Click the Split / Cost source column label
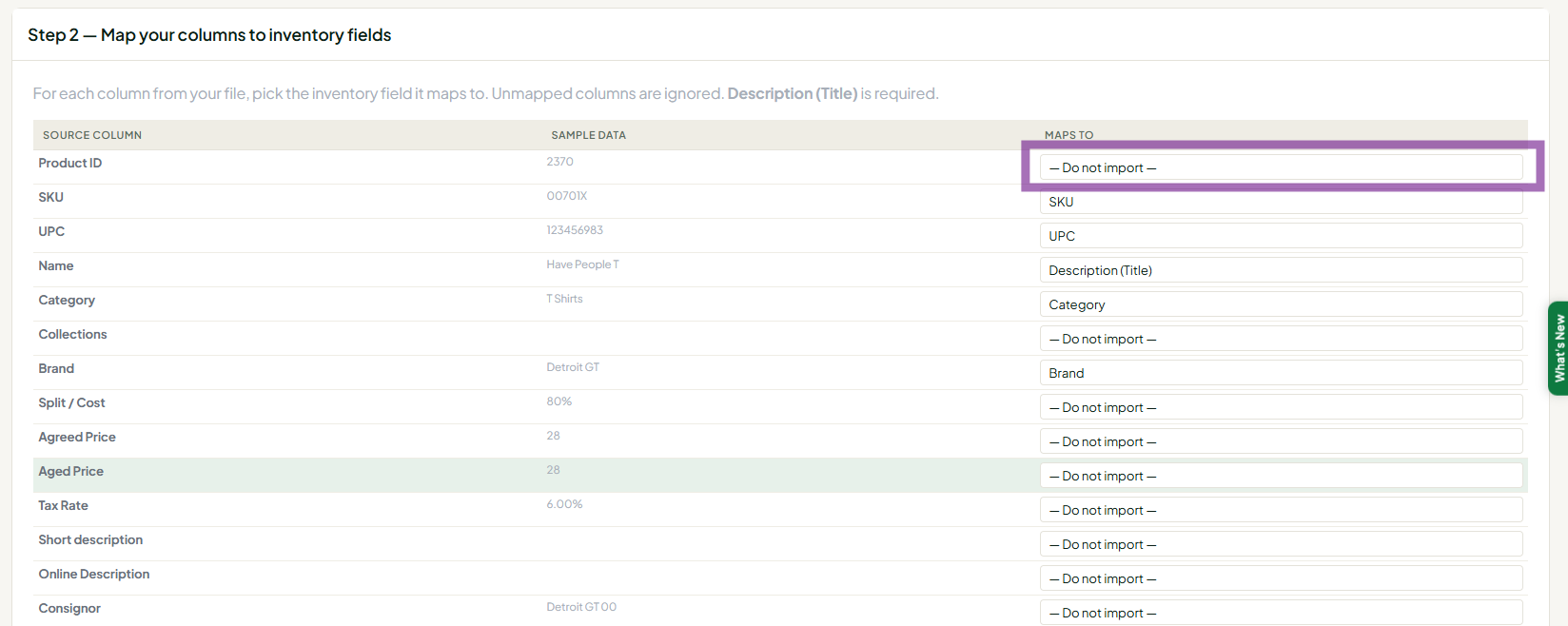This screenshot has width=1568, height=626. point(71,402)
